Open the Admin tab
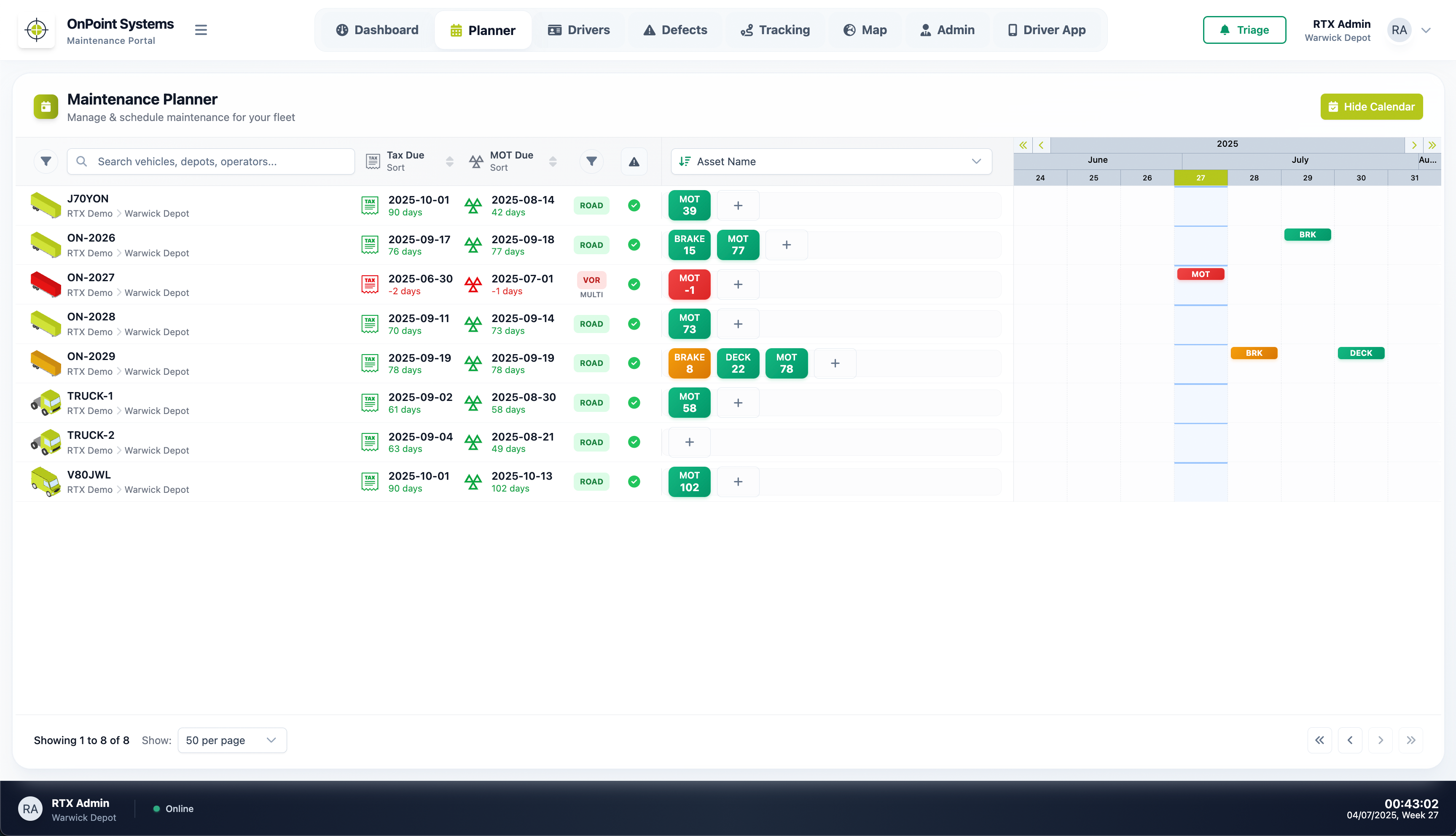Viewport: 1456px width, 836px height. (x=947, y=30)
